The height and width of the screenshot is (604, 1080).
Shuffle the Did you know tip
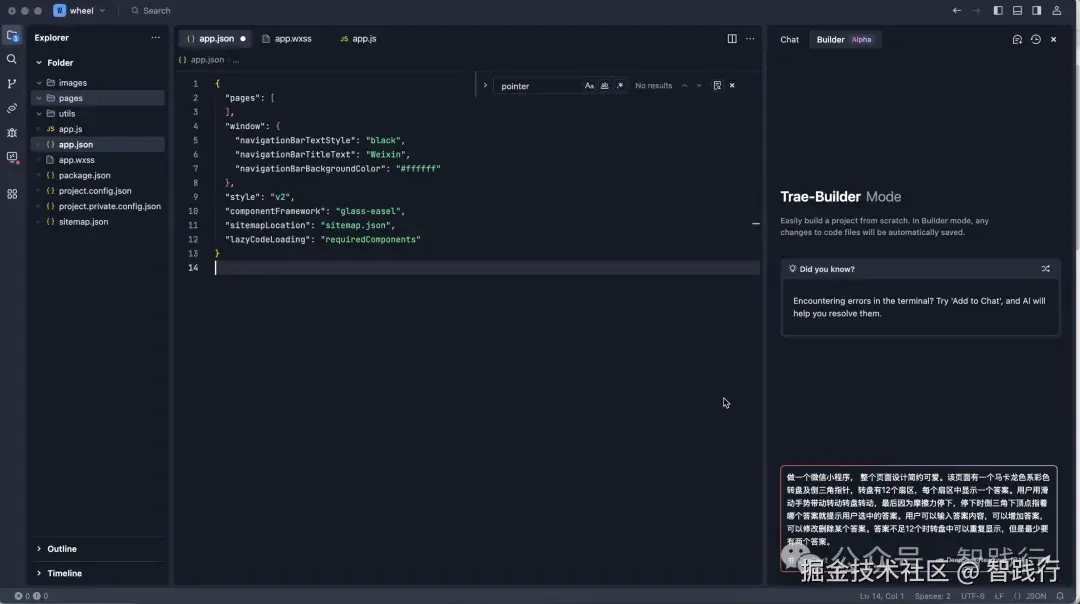tap(1046, 269)
